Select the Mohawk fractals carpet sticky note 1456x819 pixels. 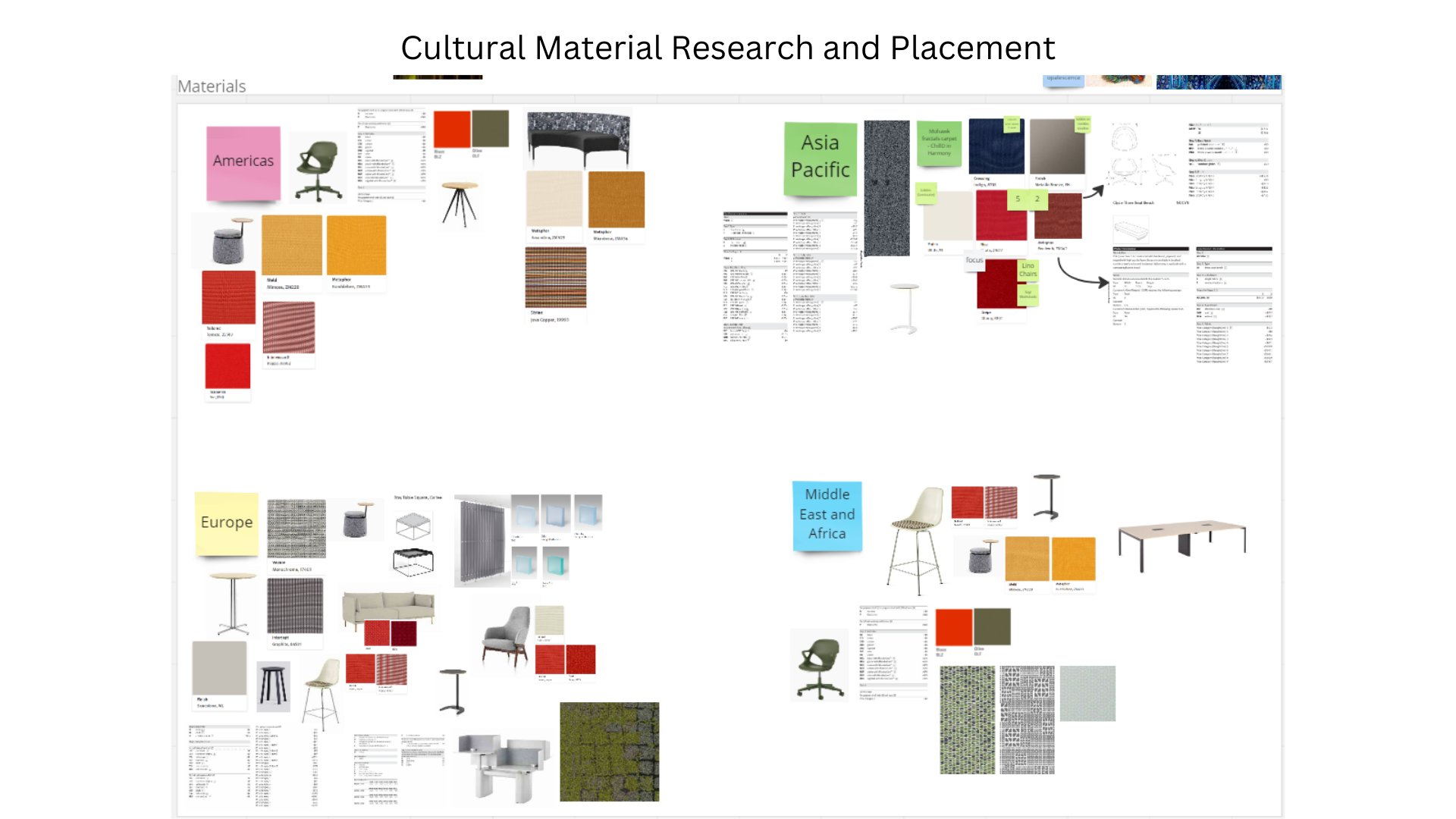(x=939, y=143)
